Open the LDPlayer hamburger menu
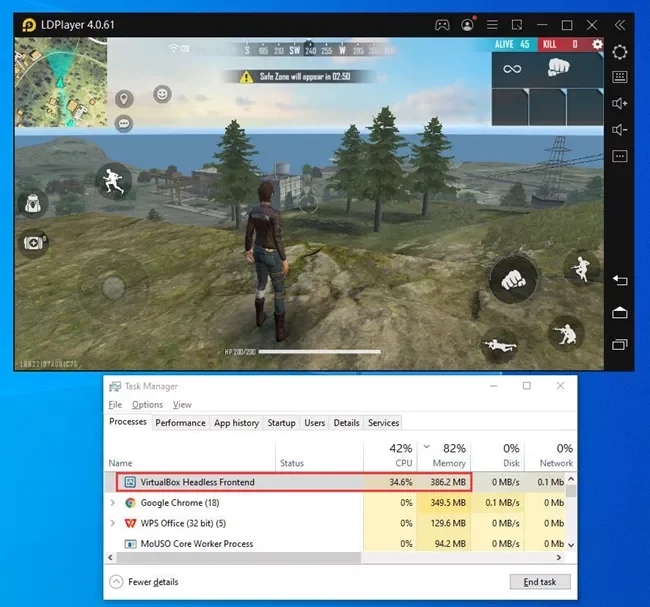Screen dimensions: 650x607 (492, 25)
